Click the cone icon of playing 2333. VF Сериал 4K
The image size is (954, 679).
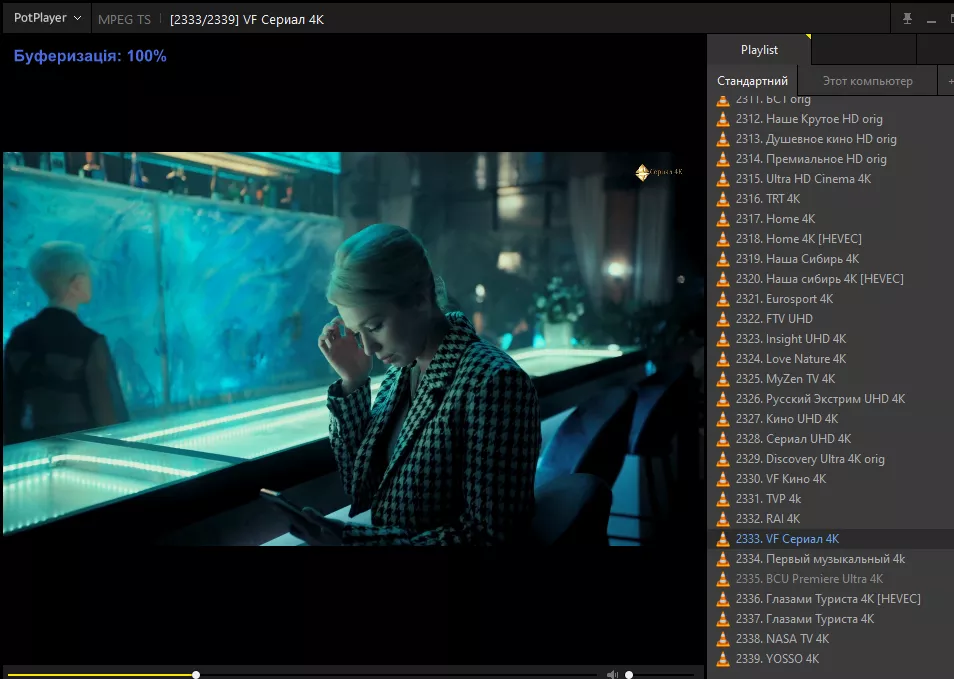tap(723, 539)
